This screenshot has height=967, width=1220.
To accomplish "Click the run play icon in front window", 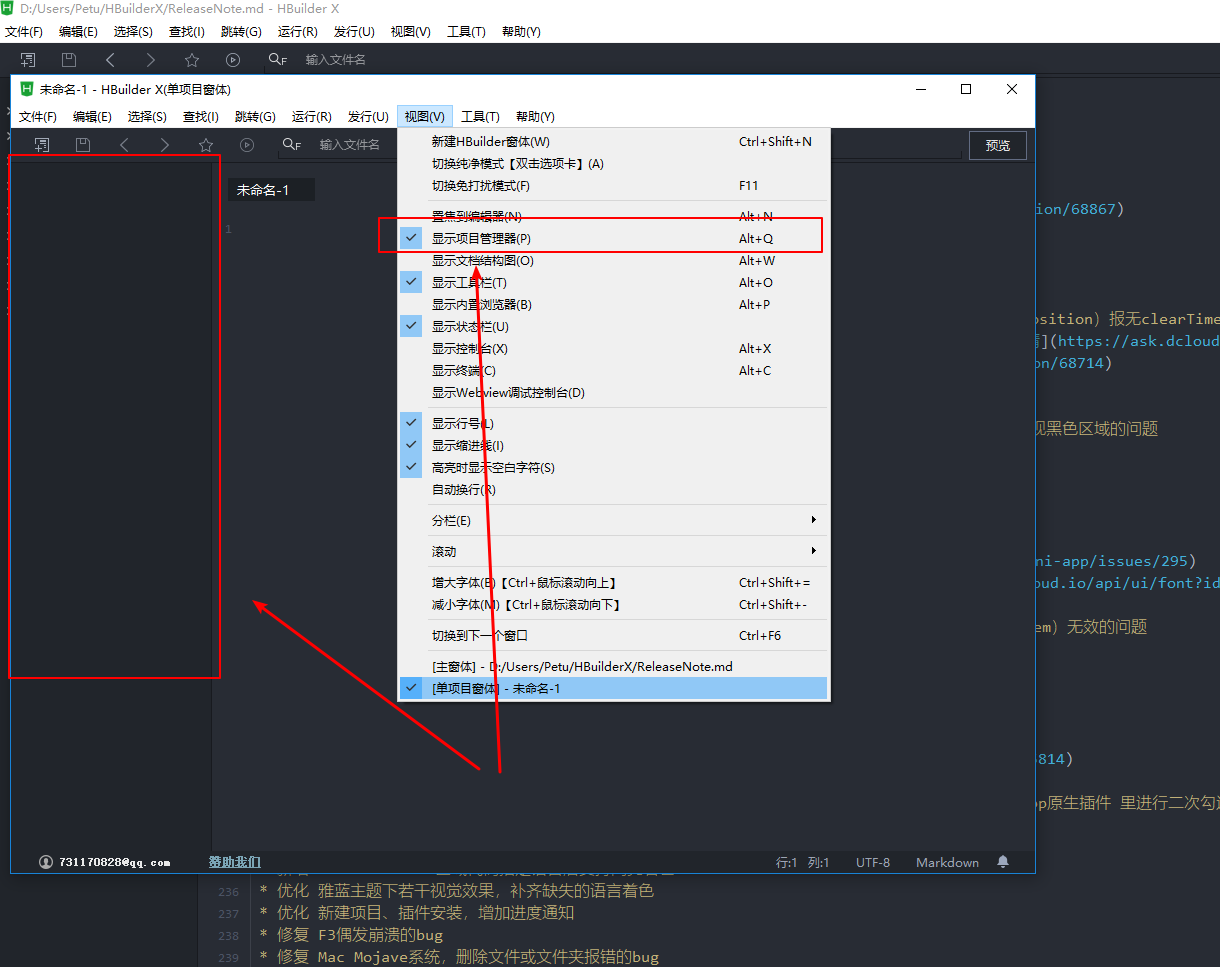I will 247,145.
